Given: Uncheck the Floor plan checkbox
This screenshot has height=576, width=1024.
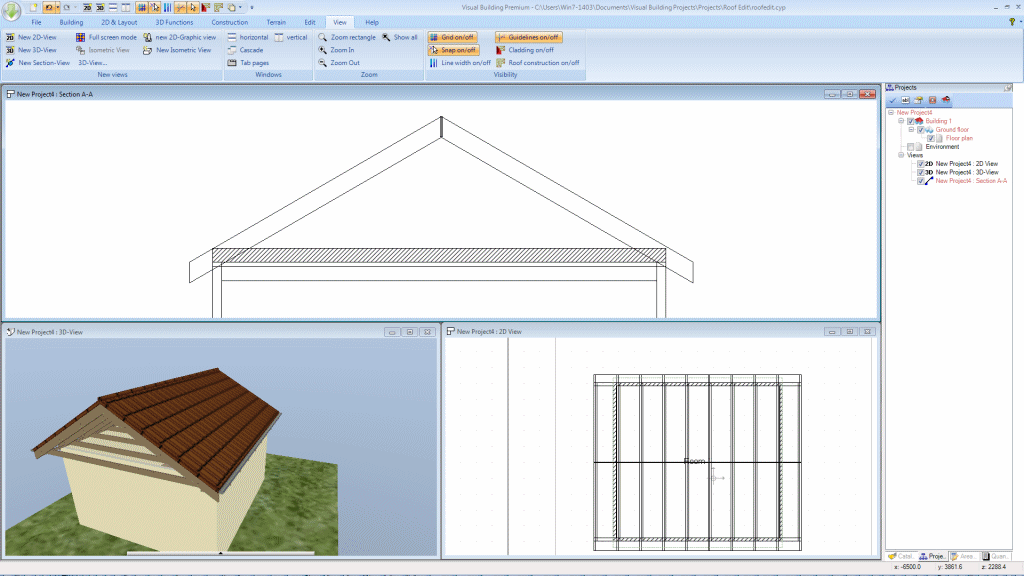Looking at the screenshot, I should pyautogui.click(x=931, y=138).
